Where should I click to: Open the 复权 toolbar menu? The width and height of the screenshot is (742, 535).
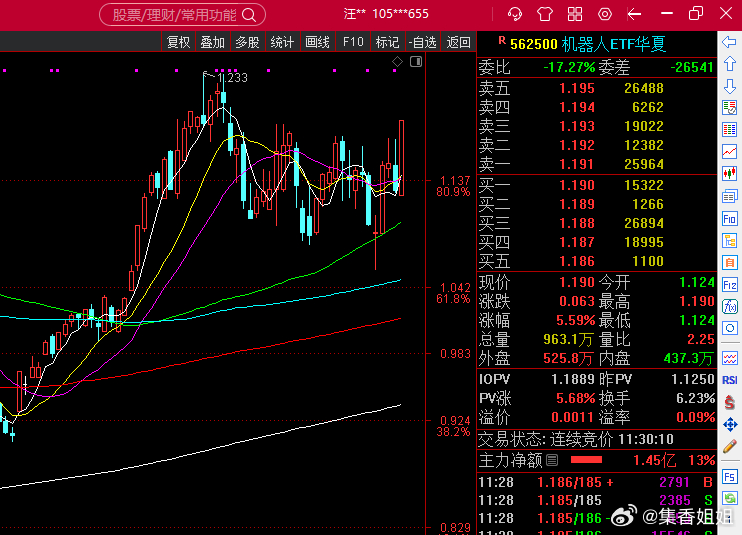tap(178, 42)
